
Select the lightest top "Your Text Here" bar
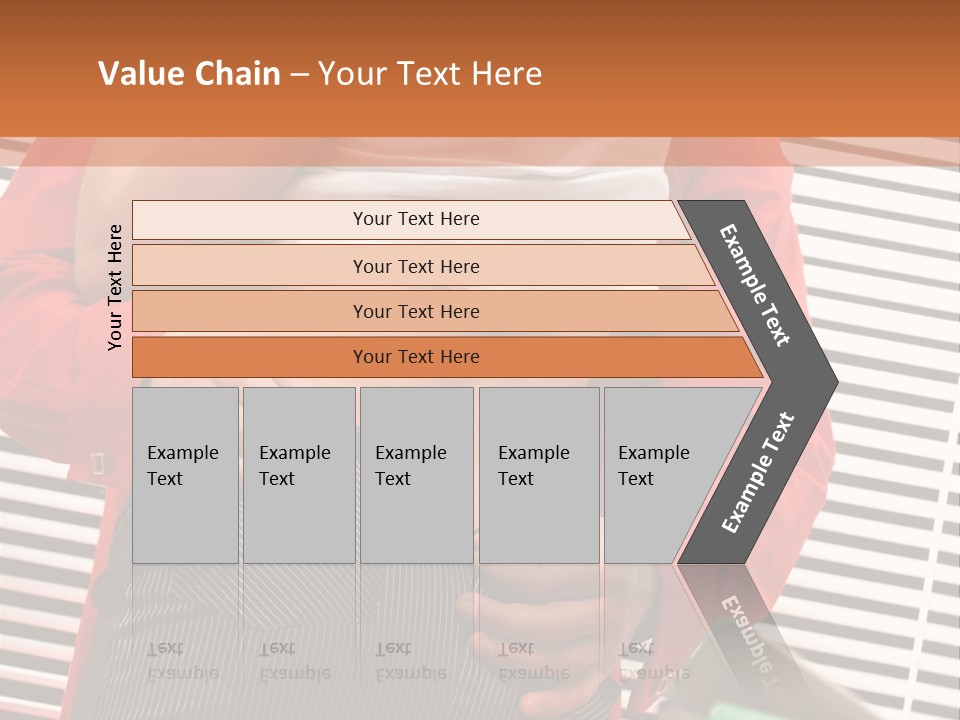415,219
